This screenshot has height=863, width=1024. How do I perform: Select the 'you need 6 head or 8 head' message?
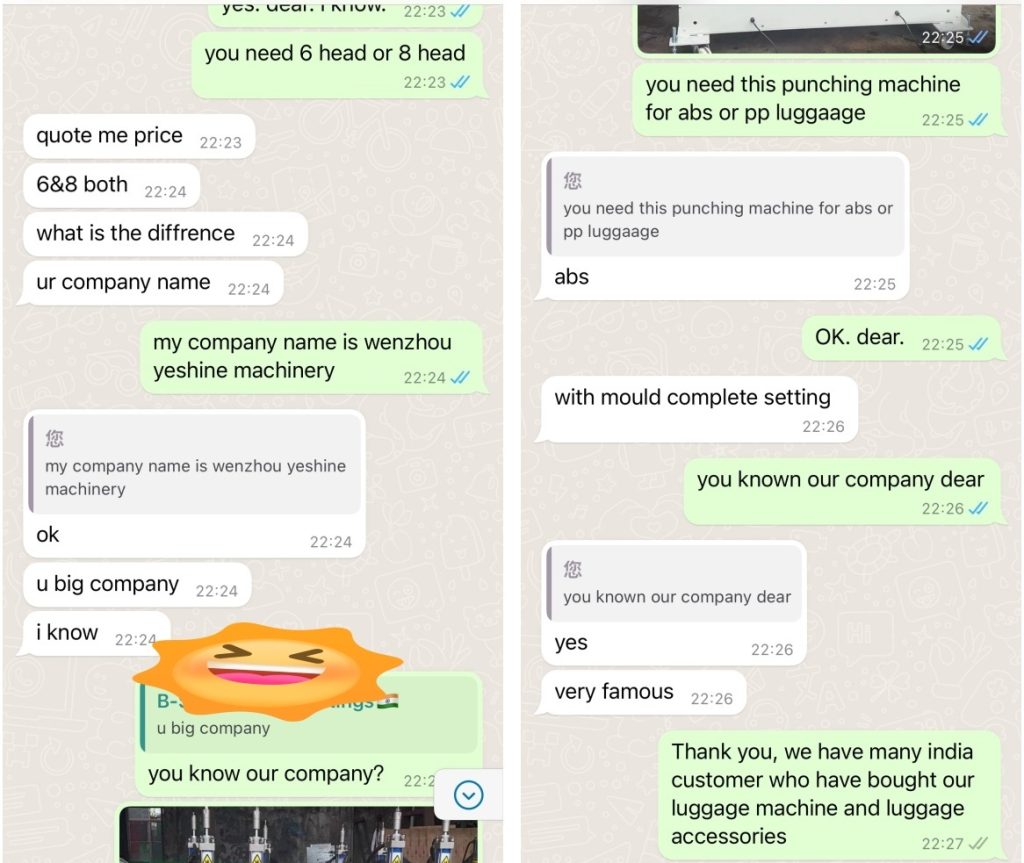[338, 65]
